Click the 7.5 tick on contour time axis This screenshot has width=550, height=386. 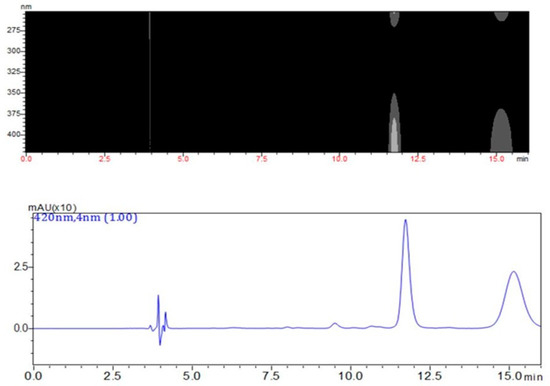click(262, 159)
